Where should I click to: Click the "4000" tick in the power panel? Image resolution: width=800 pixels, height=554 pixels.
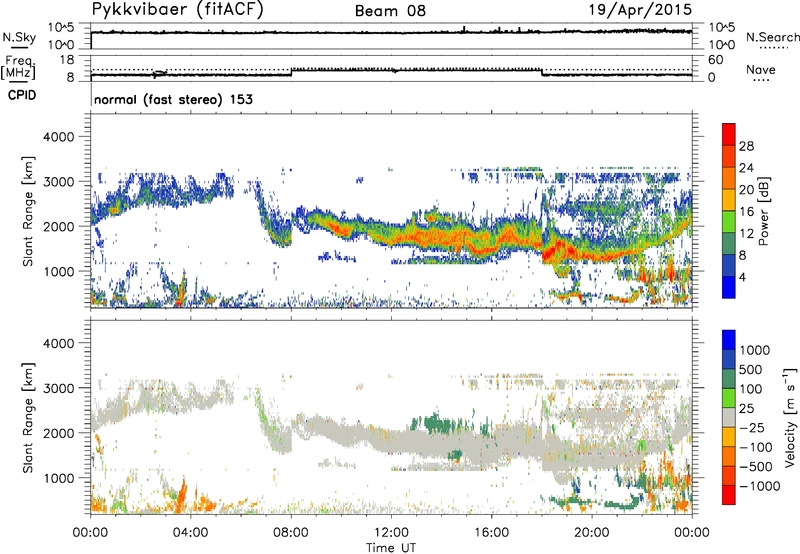[59, 137]
